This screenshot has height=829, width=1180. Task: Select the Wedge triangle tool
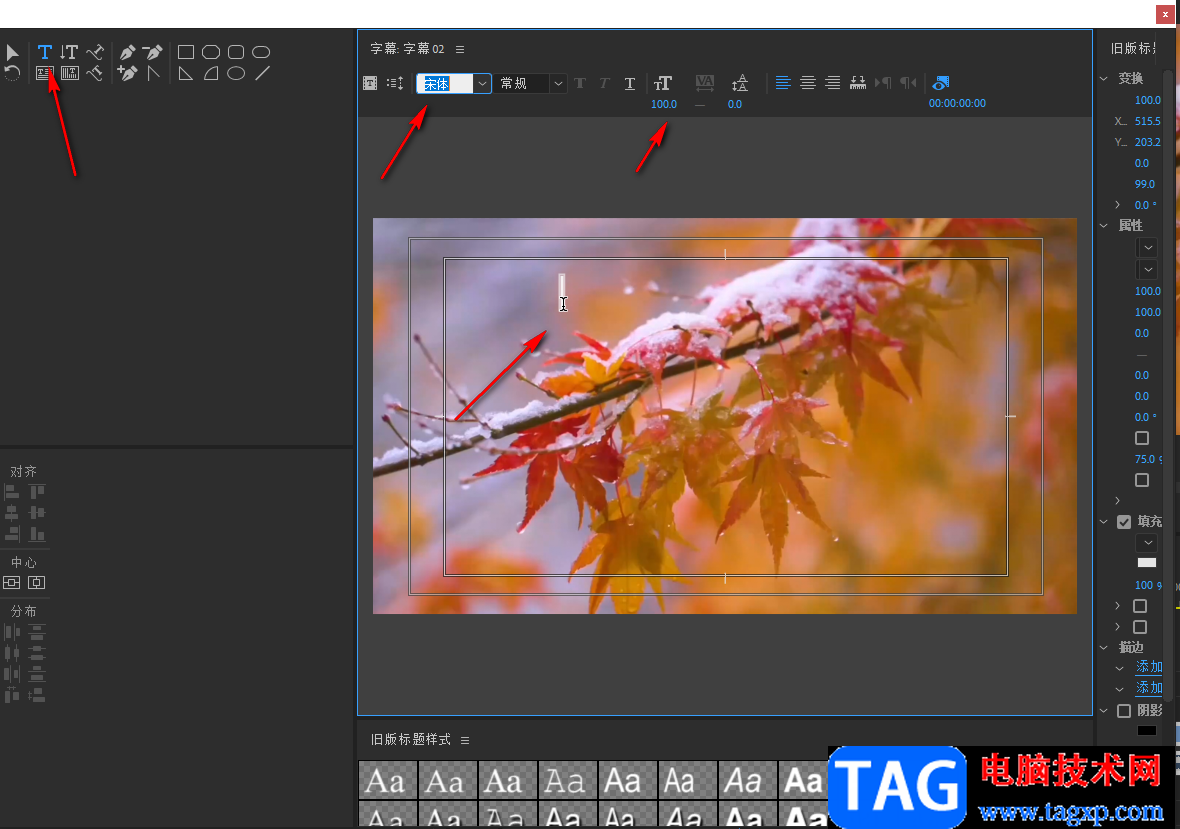point(186,73)
